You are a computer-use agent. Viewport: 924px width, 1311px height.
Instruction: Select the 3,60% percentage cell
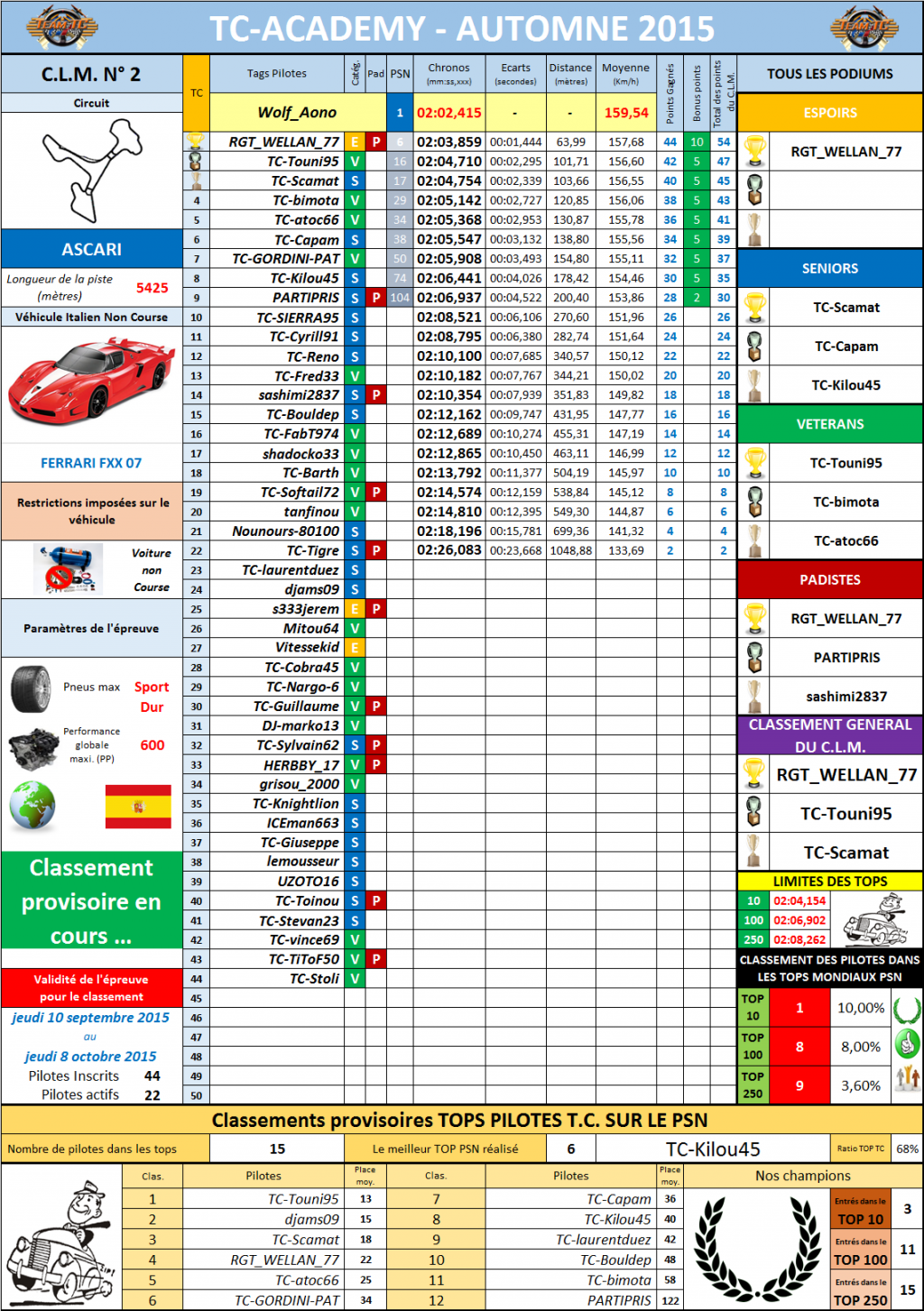861,1085
